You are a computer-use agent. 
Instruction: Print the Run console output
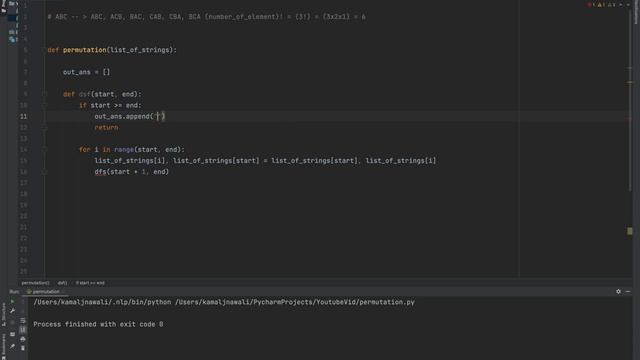tap(23, 339)
